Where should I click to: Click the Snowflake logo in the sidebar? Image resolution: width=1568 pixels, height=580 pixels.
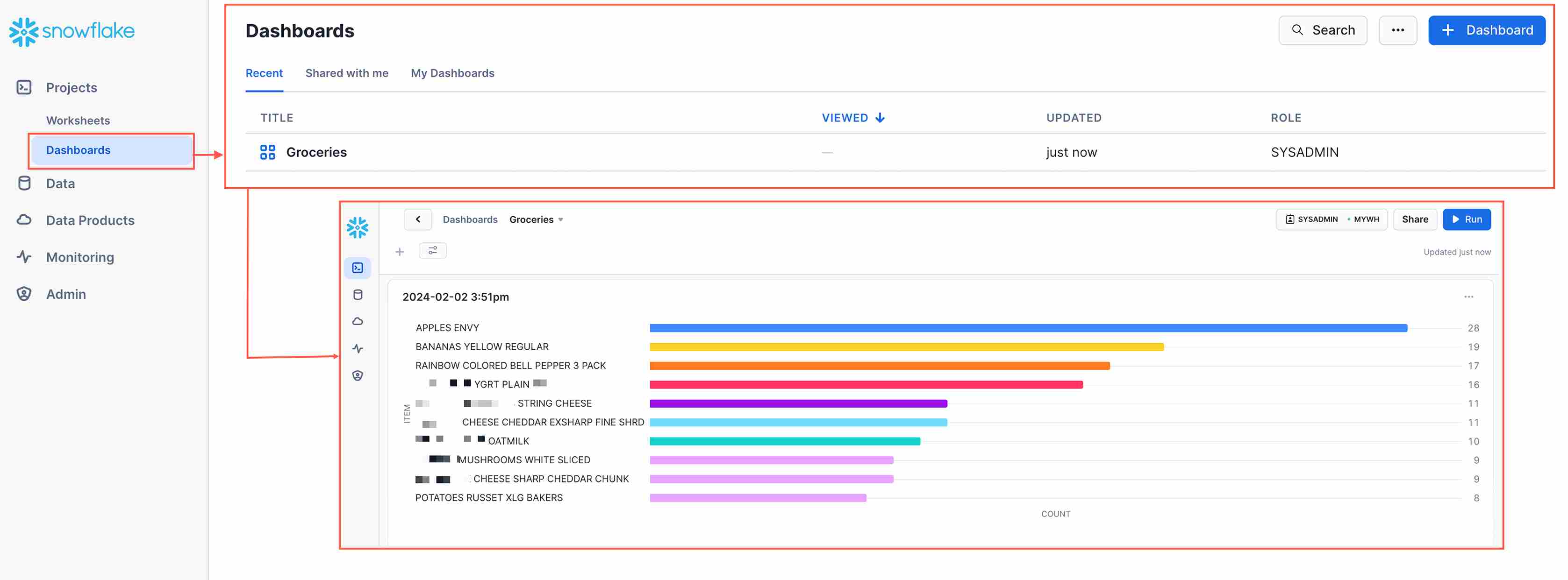tap(72, 31)
